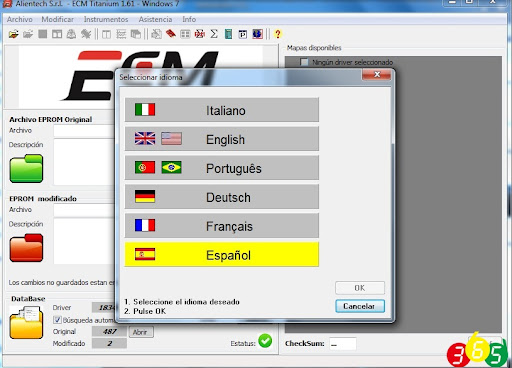Image resolution: width=512 pixels, height=368 pixels.
Task: Open the Modificar menu
Action: point(57,19)
